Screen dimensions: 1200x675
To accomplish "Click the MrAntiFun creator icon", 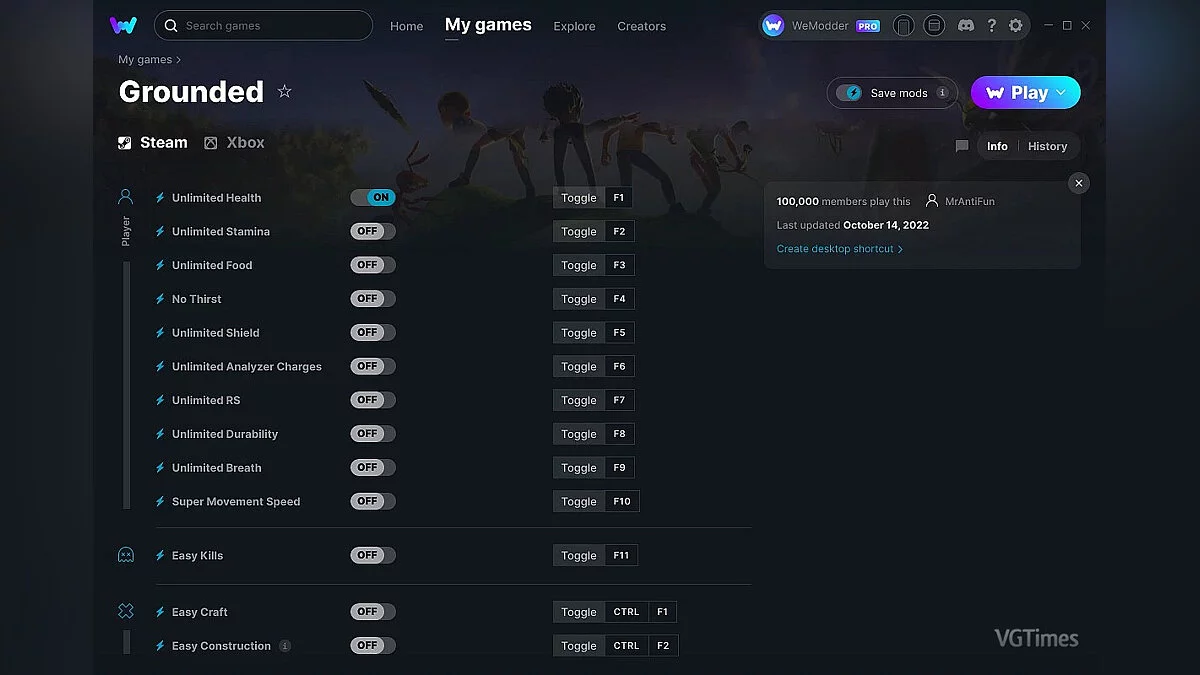I will (932, 201).
